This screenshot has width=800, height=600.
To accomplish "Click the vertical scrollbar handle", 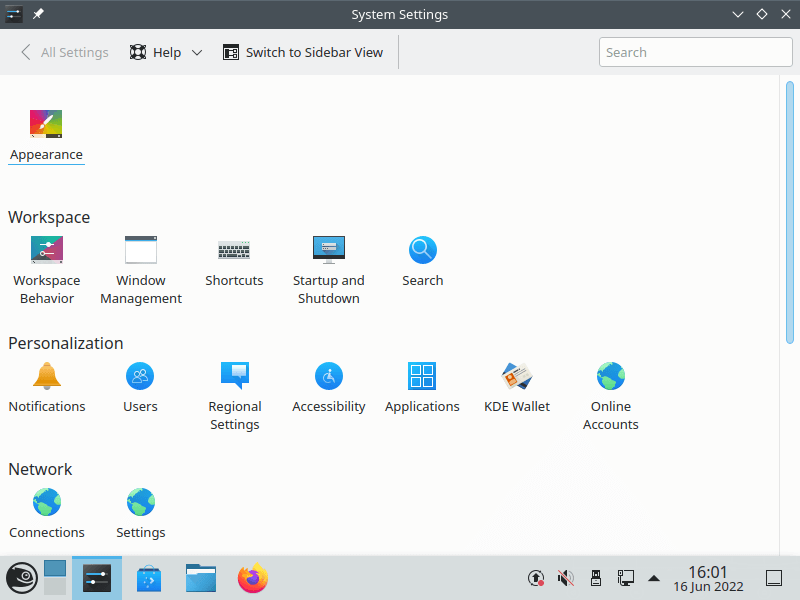I will pos(790,212).
